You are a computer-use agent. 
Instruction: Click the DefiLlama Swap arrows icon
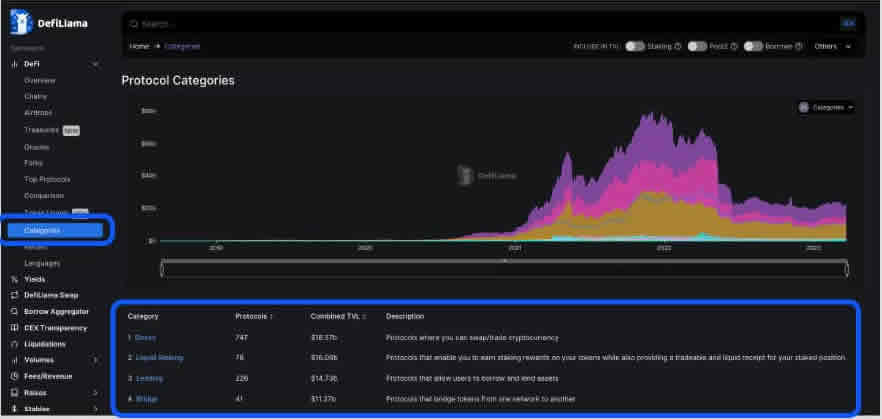point(14,295)
